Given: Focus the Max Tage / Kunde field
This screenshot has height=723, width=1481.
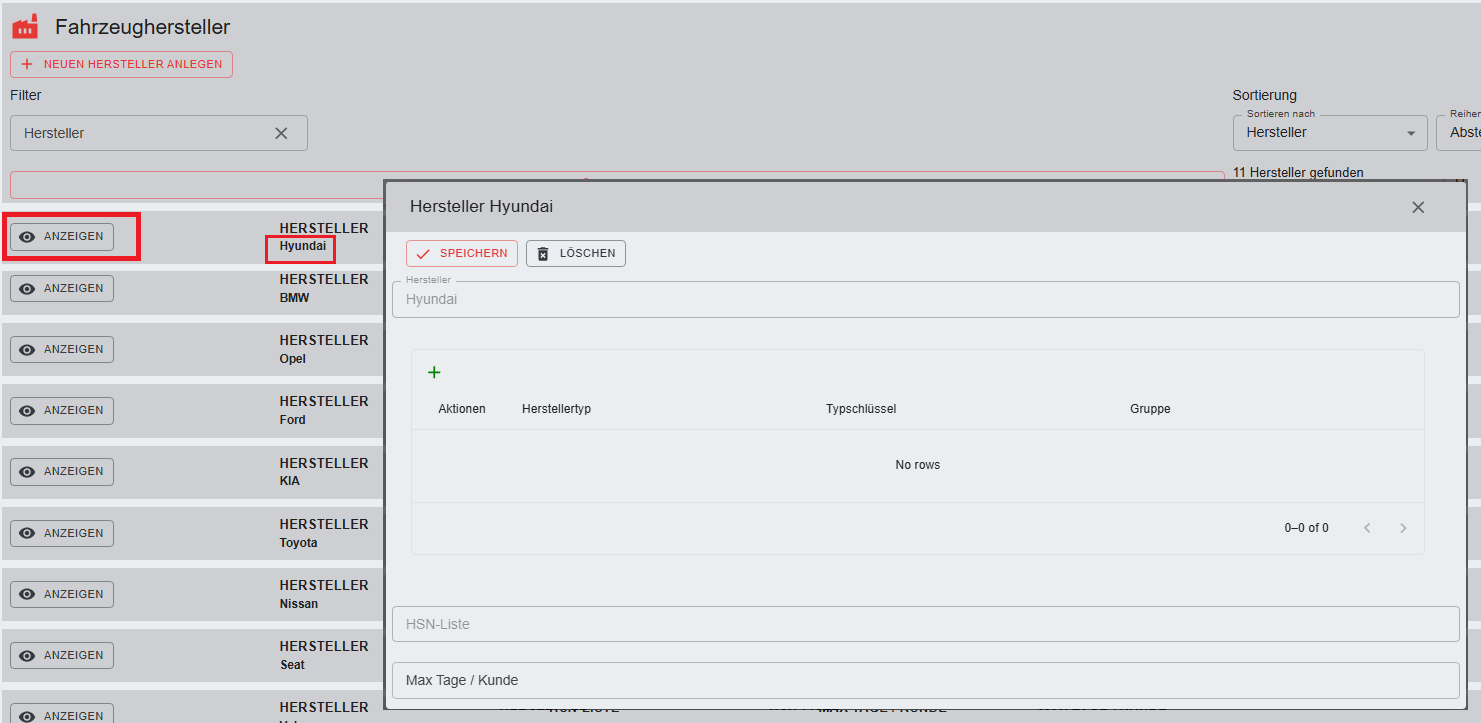Looking at the screenshot, I should click(925, 680).
